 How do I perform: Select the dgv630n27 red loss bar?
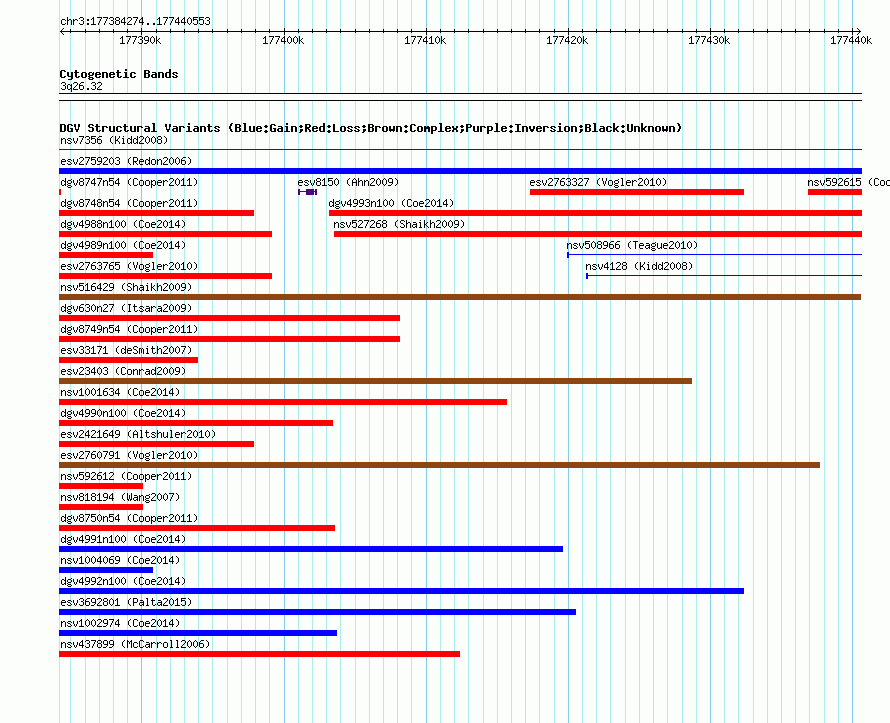tap(229, 318)
